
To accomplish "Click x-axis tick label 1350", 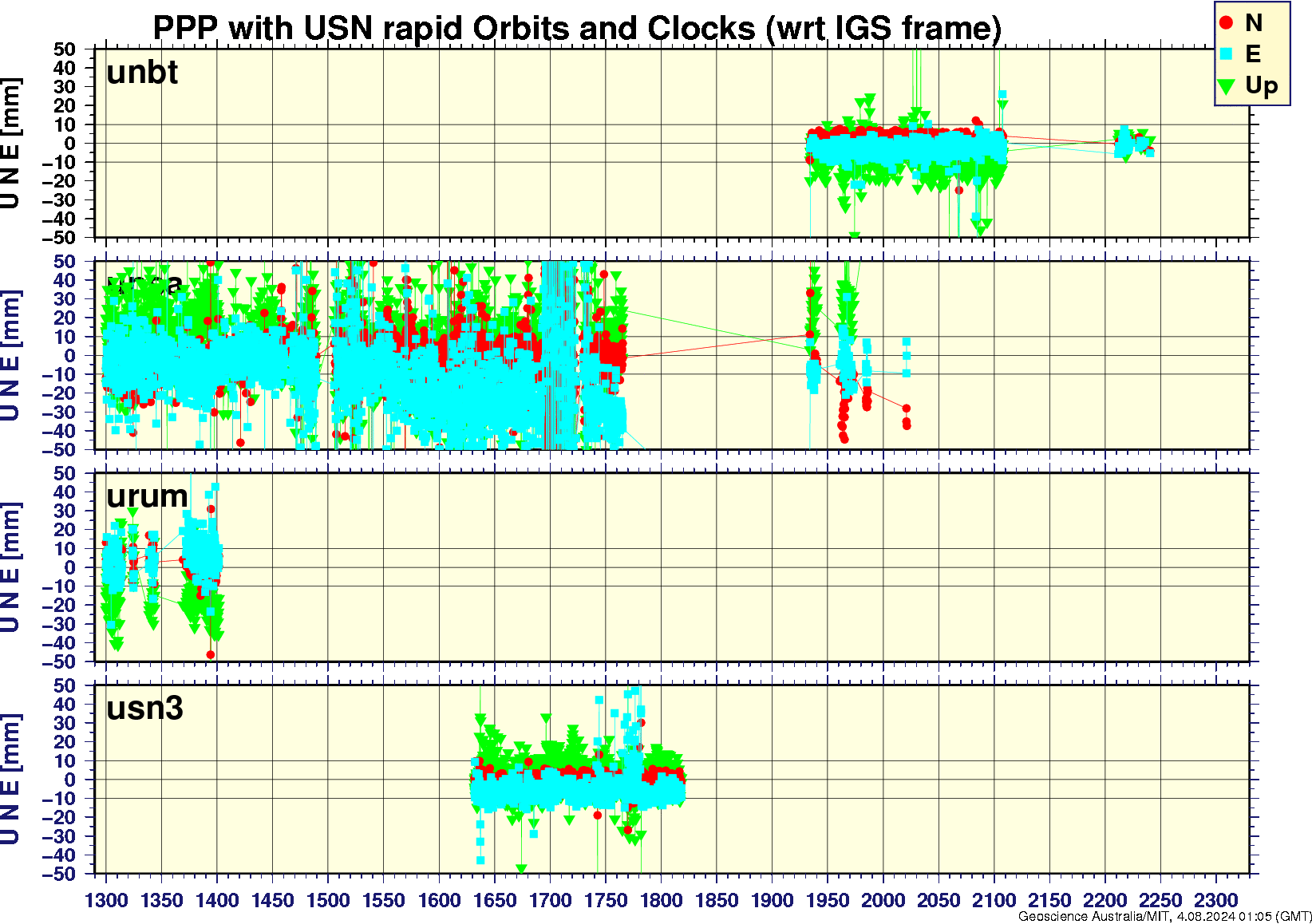I will (x=162, y=900).
